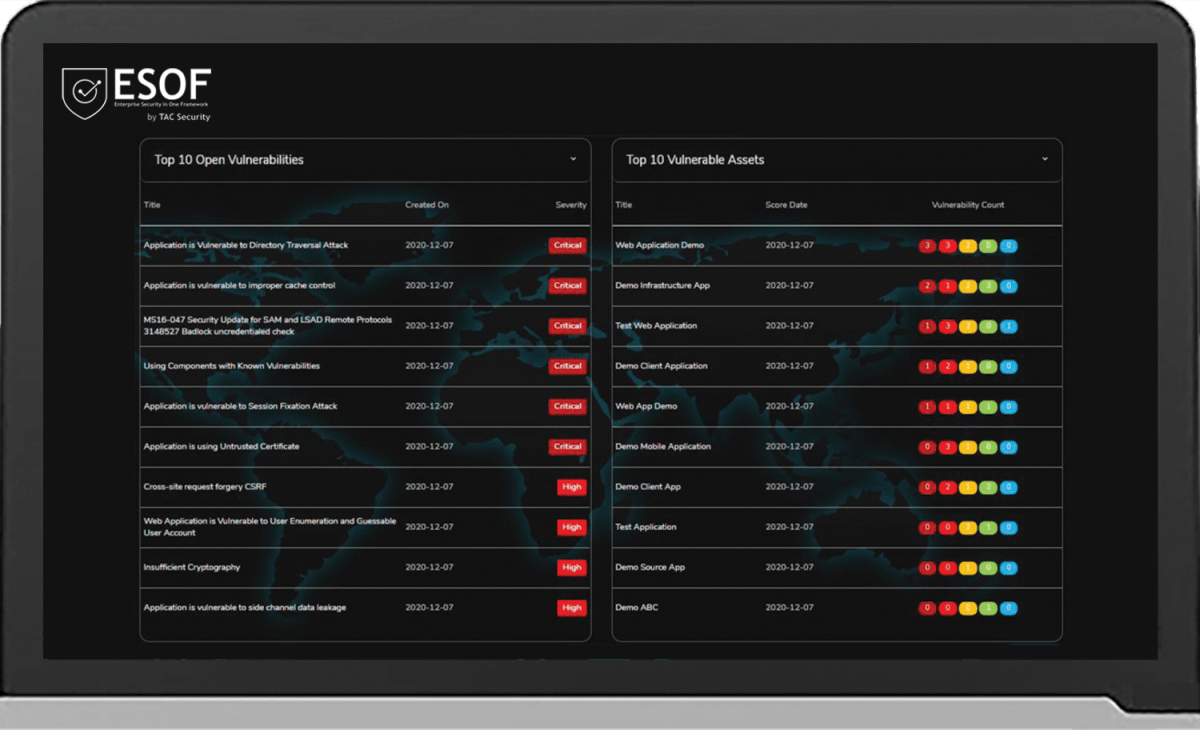The height and width of the screenshot is (730, 1200).
Task: Click Critical badge for Untrusted Certificate
Action: click(568, 446)
